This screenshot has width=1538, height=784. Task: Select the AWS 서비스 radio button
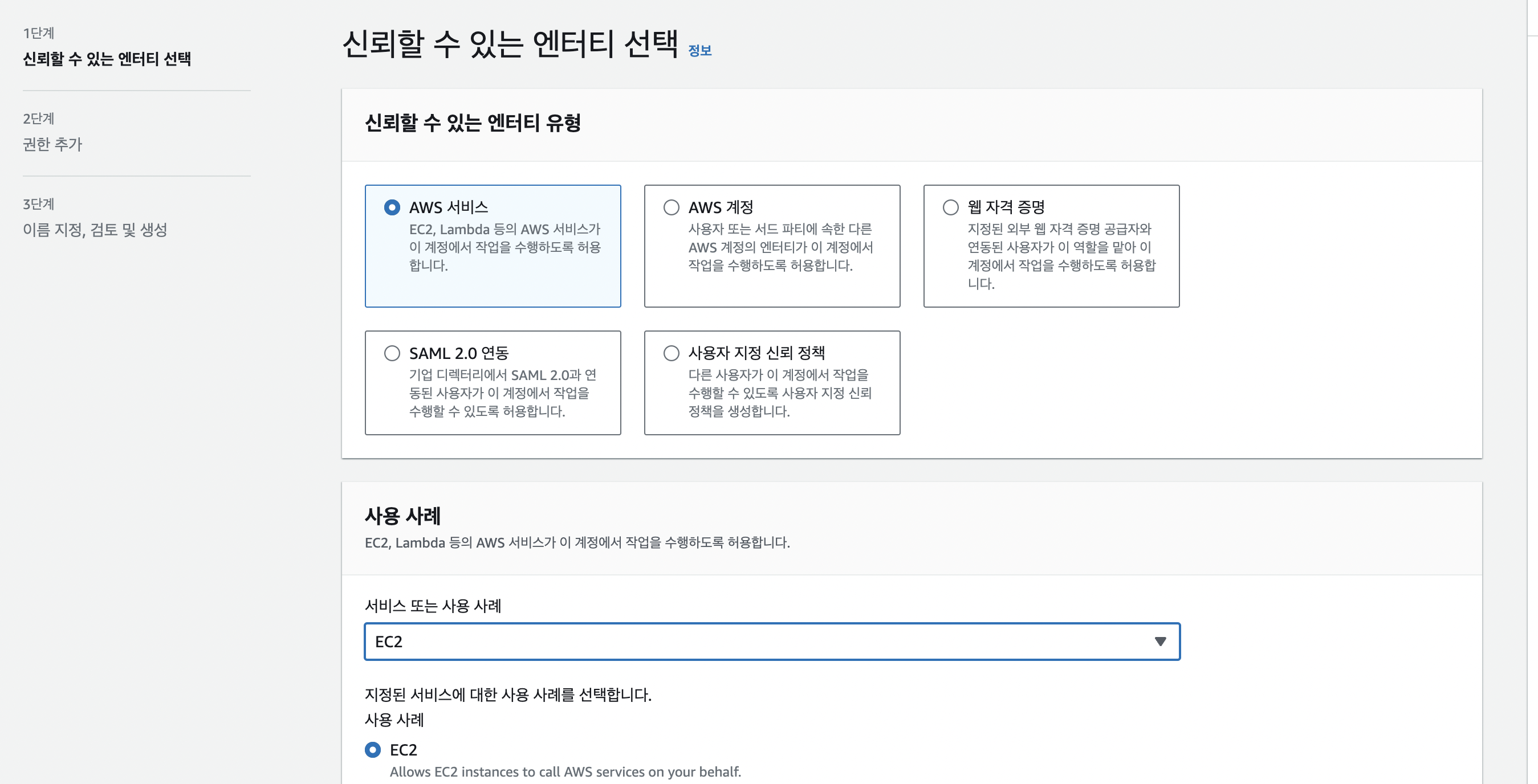392,207
